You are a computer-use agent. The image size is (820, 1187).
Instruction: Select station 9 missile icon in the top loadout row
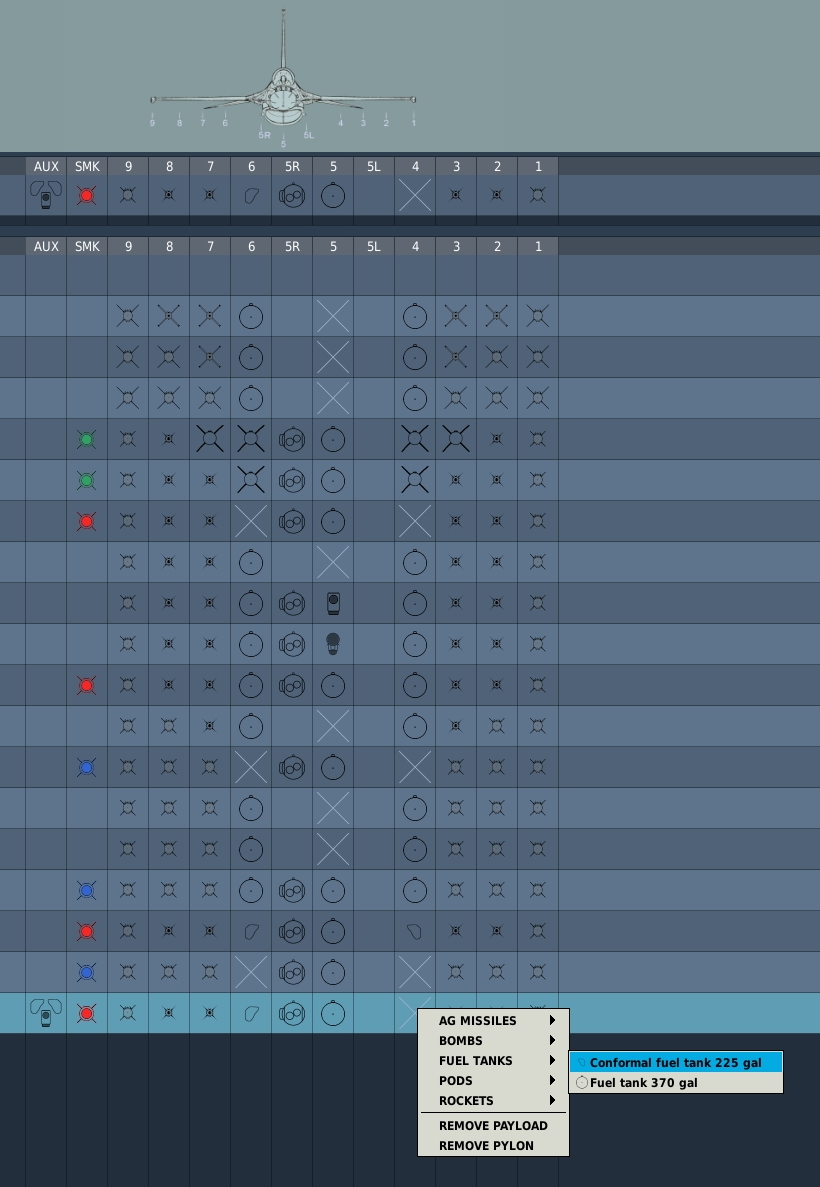tap(128, 195)
